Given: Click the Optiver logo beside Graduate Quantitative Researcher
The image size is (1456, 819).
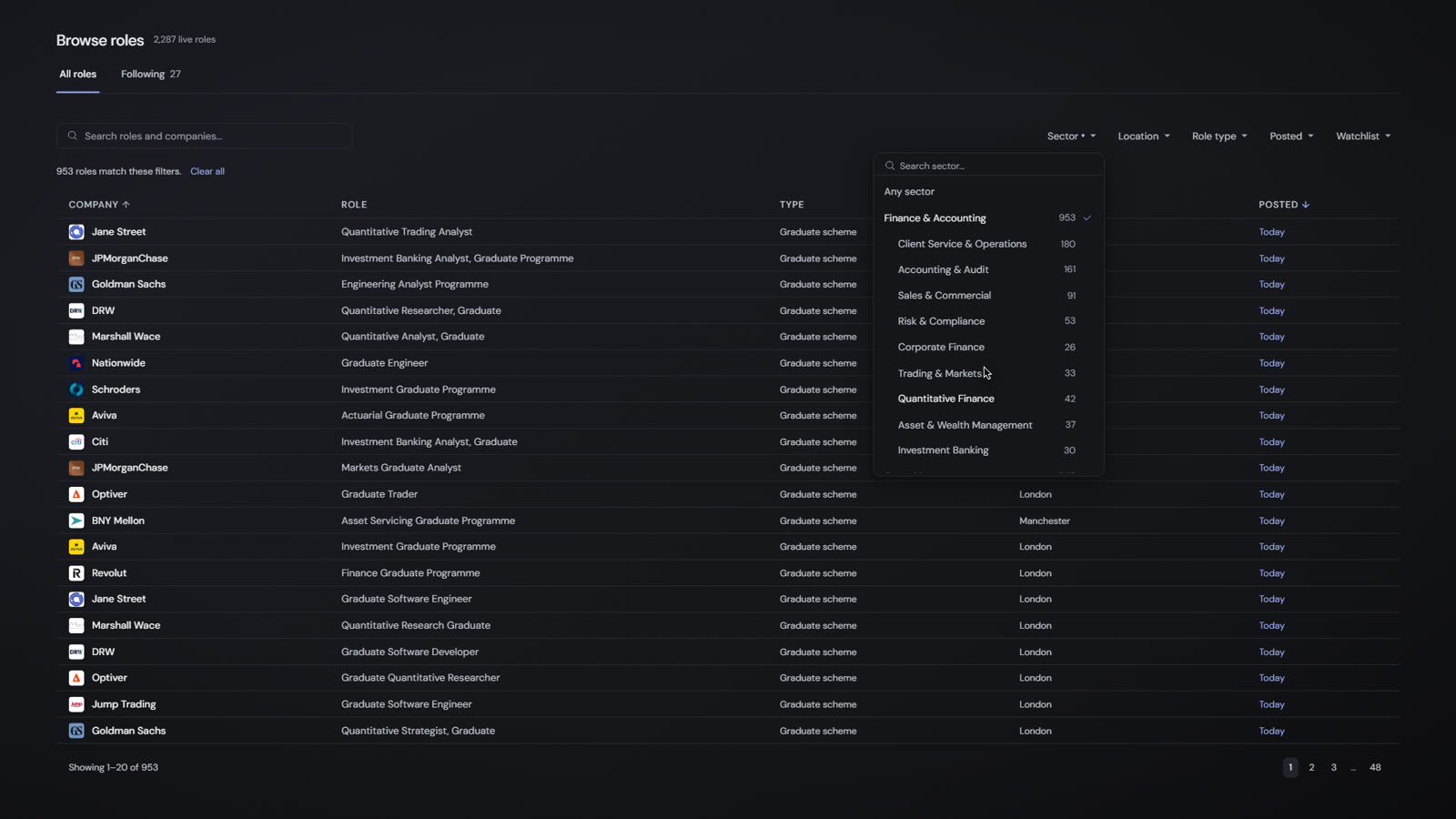Looking at the screenshot, I should pyautogui.click(x=76, y=678).
